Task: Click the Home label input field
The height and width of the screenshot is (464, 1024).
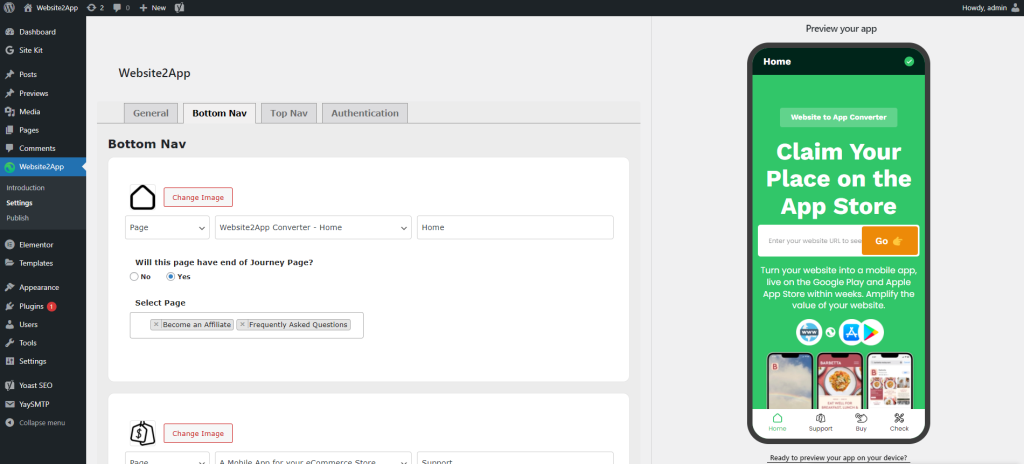Action: coord(515,227)
